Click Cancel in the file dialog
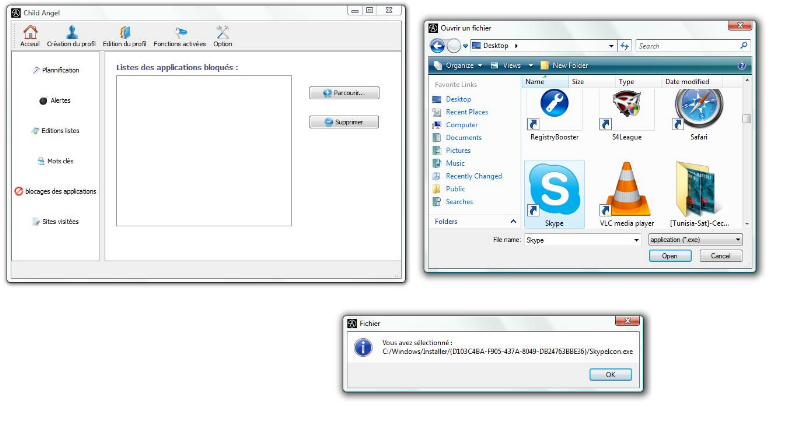 tap(720, 256)
